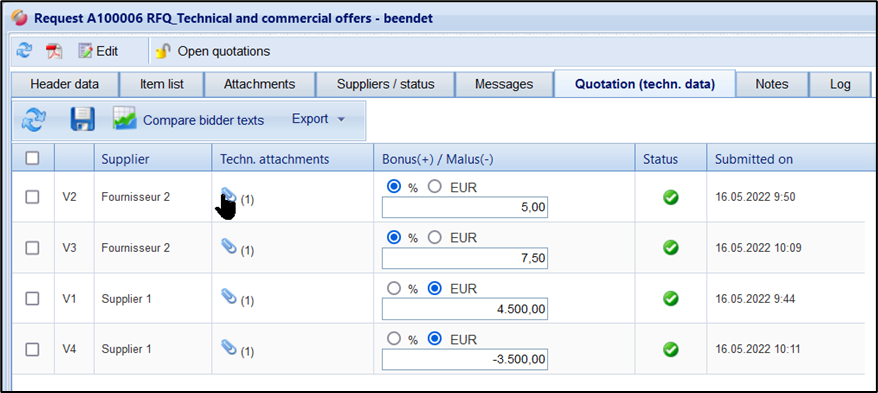The height and width of the screenshot is (393, 878).
Task: Sort by Submitted on column header
Action: coord(754,159)
